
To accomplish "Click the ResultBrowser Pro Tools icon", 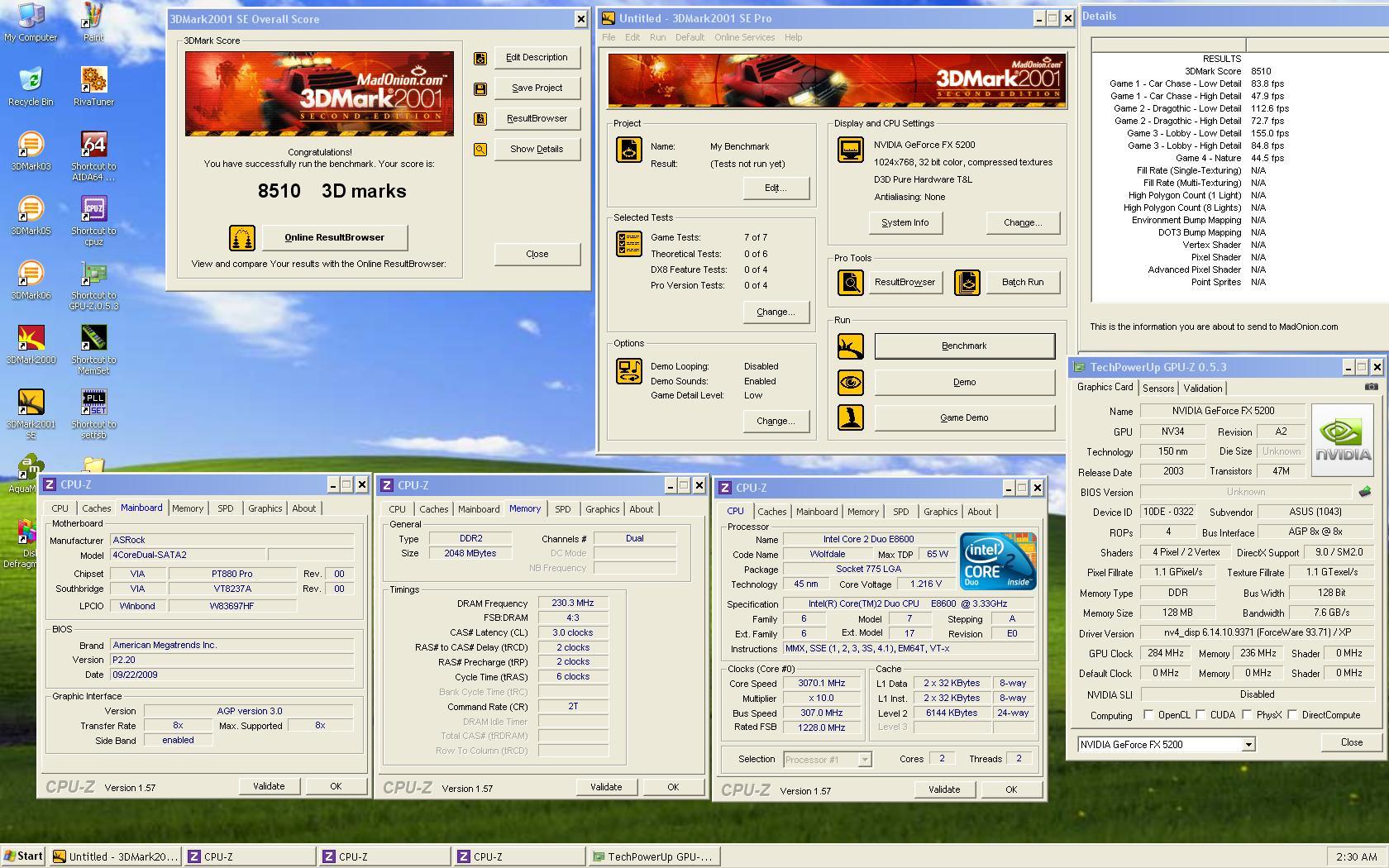I will point(851,283).
